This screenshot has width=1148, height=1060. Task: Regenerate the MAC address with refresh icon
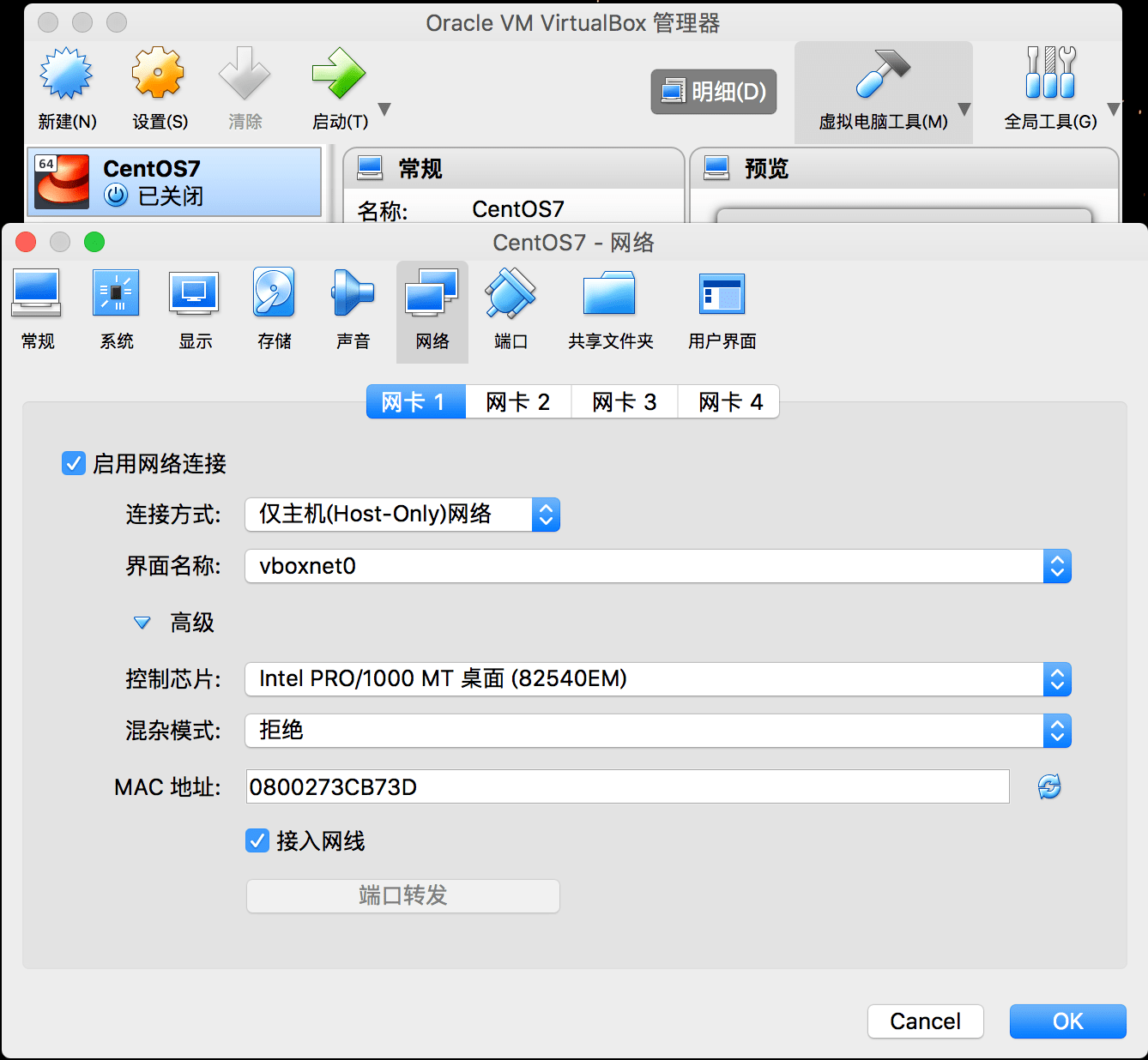[x=1049, y=786]
